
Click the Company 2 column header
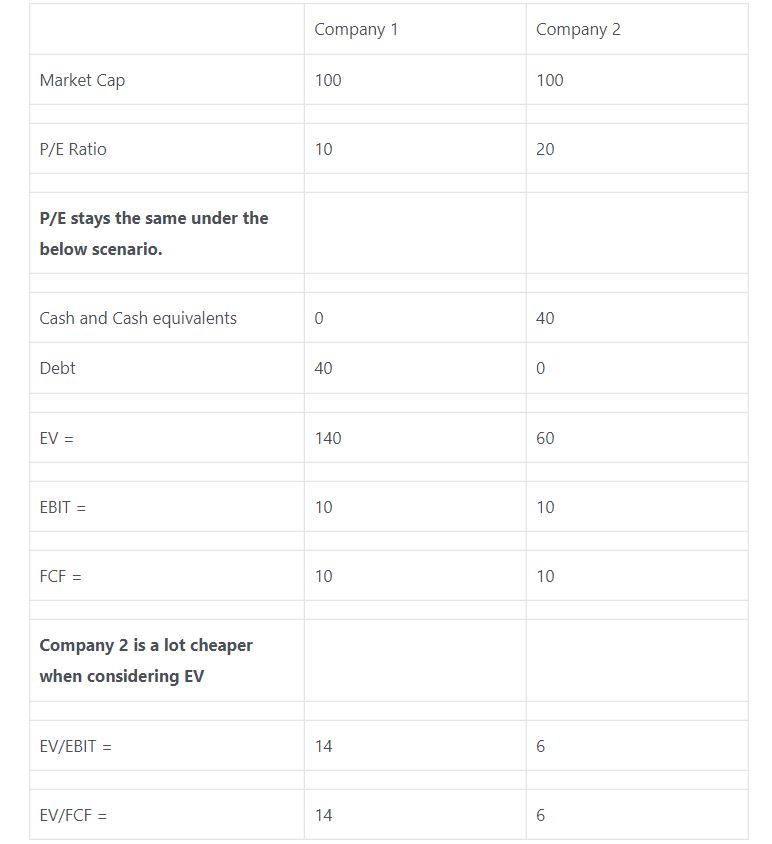578,30
